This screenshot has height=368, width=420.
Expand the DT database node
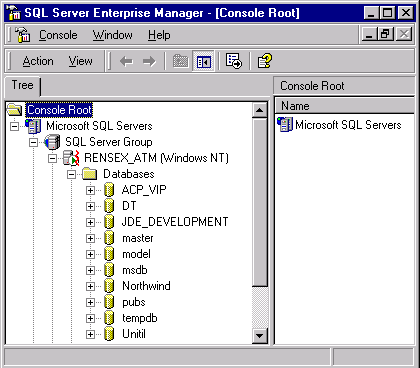pos(90,206)
